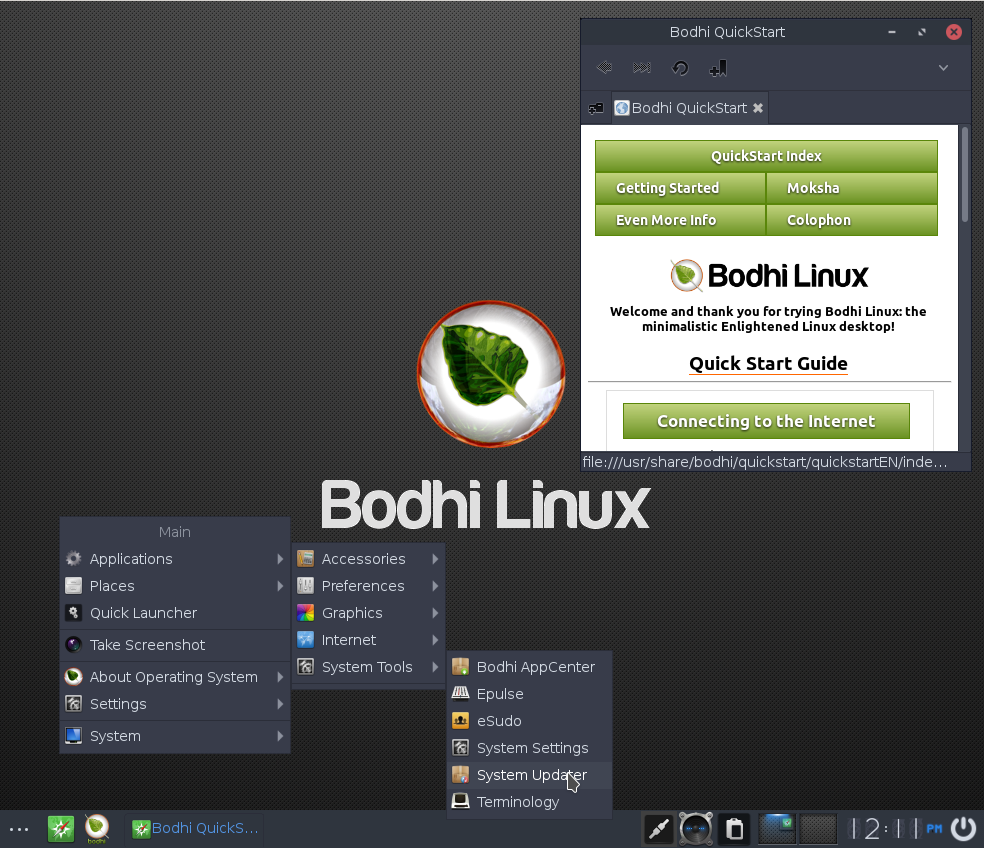
Task: Expand the Internet submenu arrow
Action: point(435,640)
